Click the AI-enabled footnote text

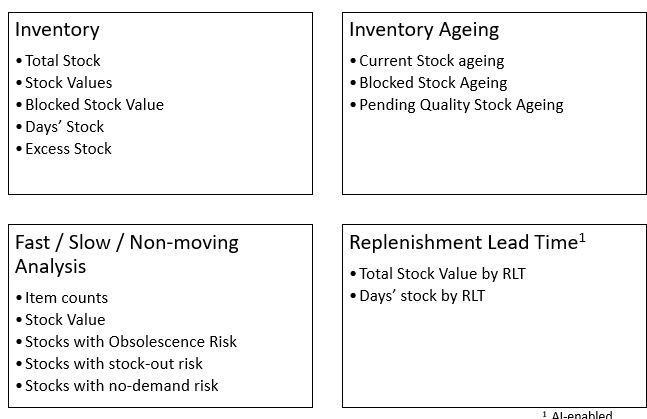pyautogui.click(x=580, y=414)
